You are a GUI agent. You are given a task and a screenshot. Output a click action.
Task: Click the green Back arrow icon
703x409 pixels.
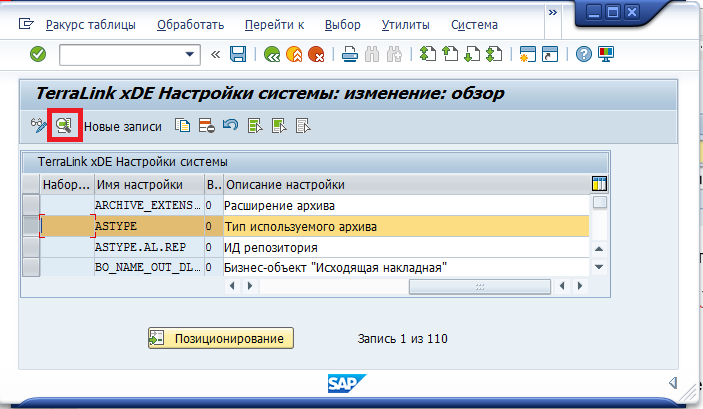pyautogui.click(x=271, y=54)
